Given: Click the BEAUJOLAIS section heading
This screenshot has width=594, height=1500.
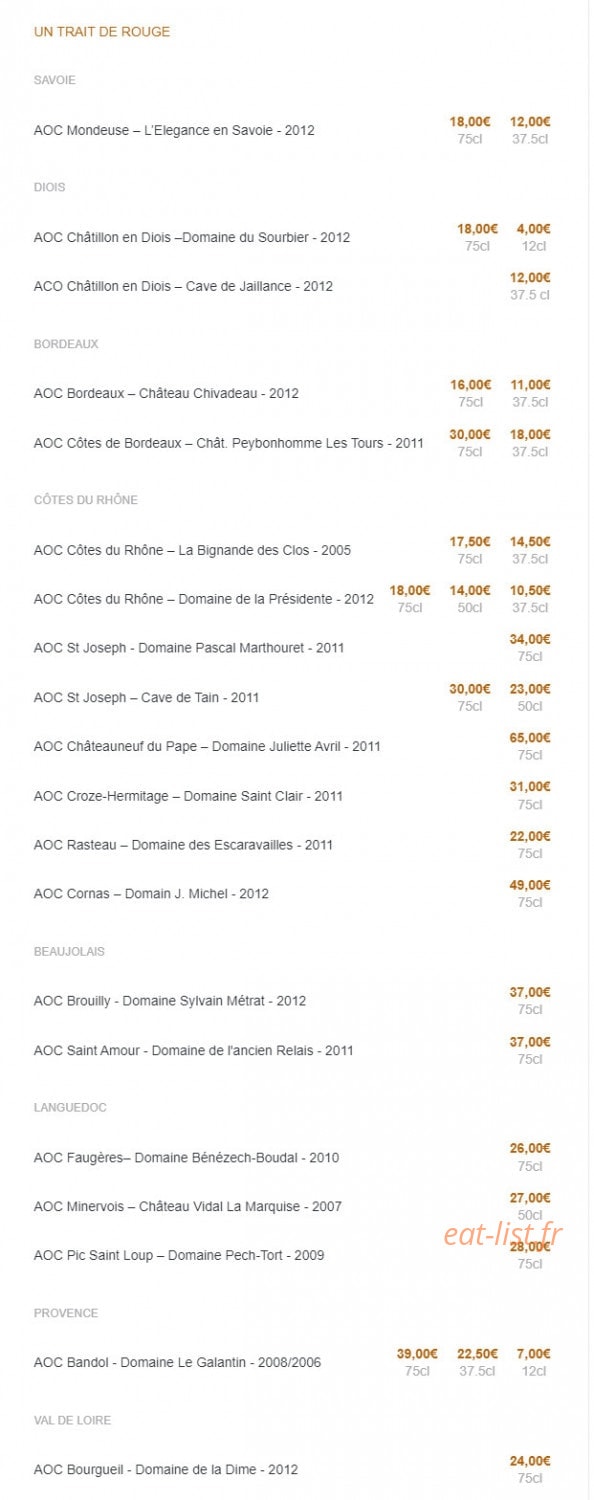Looking at the screenshot, I should tap(69, 952).
